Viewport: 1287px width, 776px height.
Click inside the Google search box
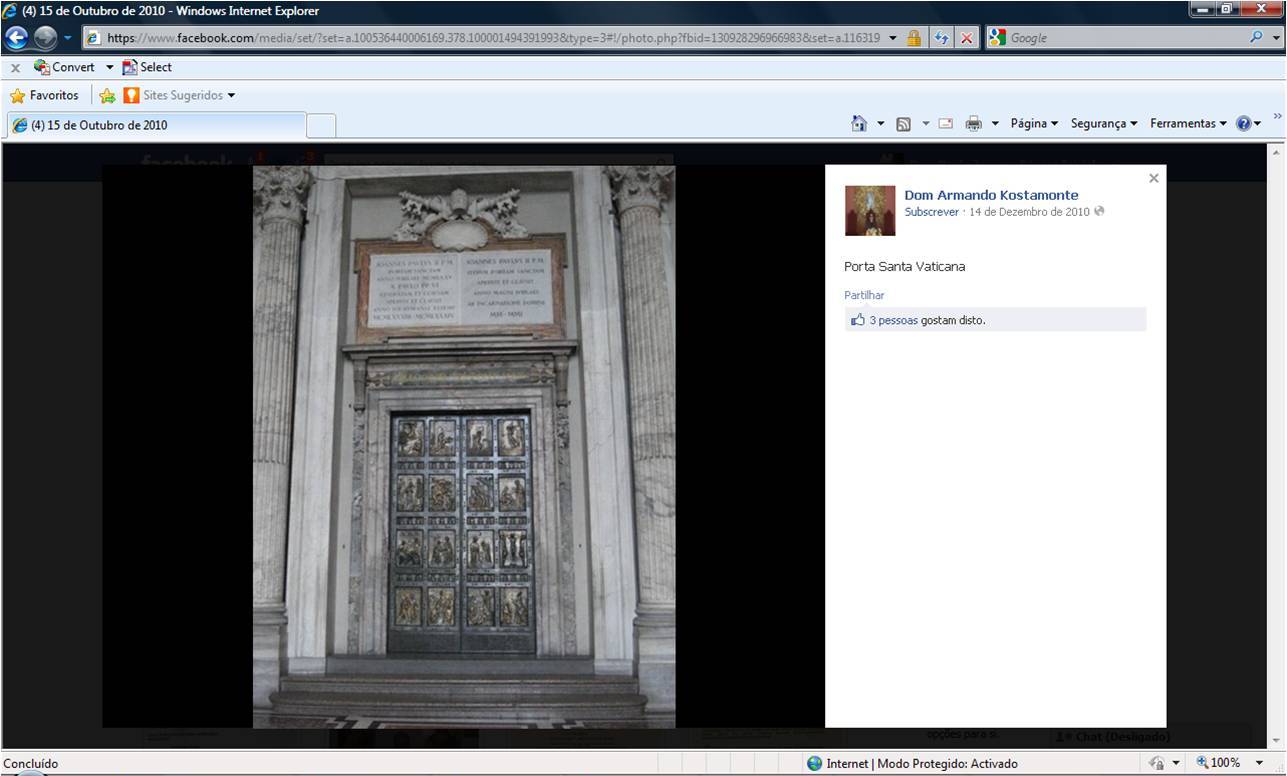1120,38
